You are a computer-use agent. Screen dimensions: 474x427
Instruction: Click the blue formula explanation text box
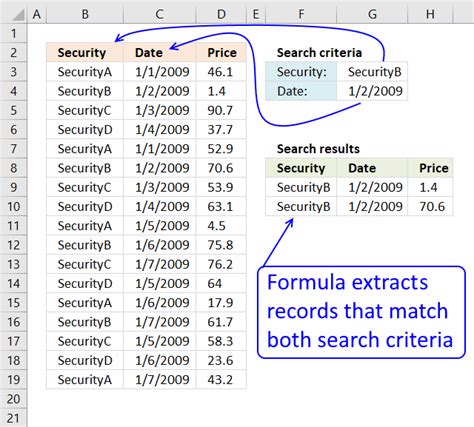pos(361,312)
